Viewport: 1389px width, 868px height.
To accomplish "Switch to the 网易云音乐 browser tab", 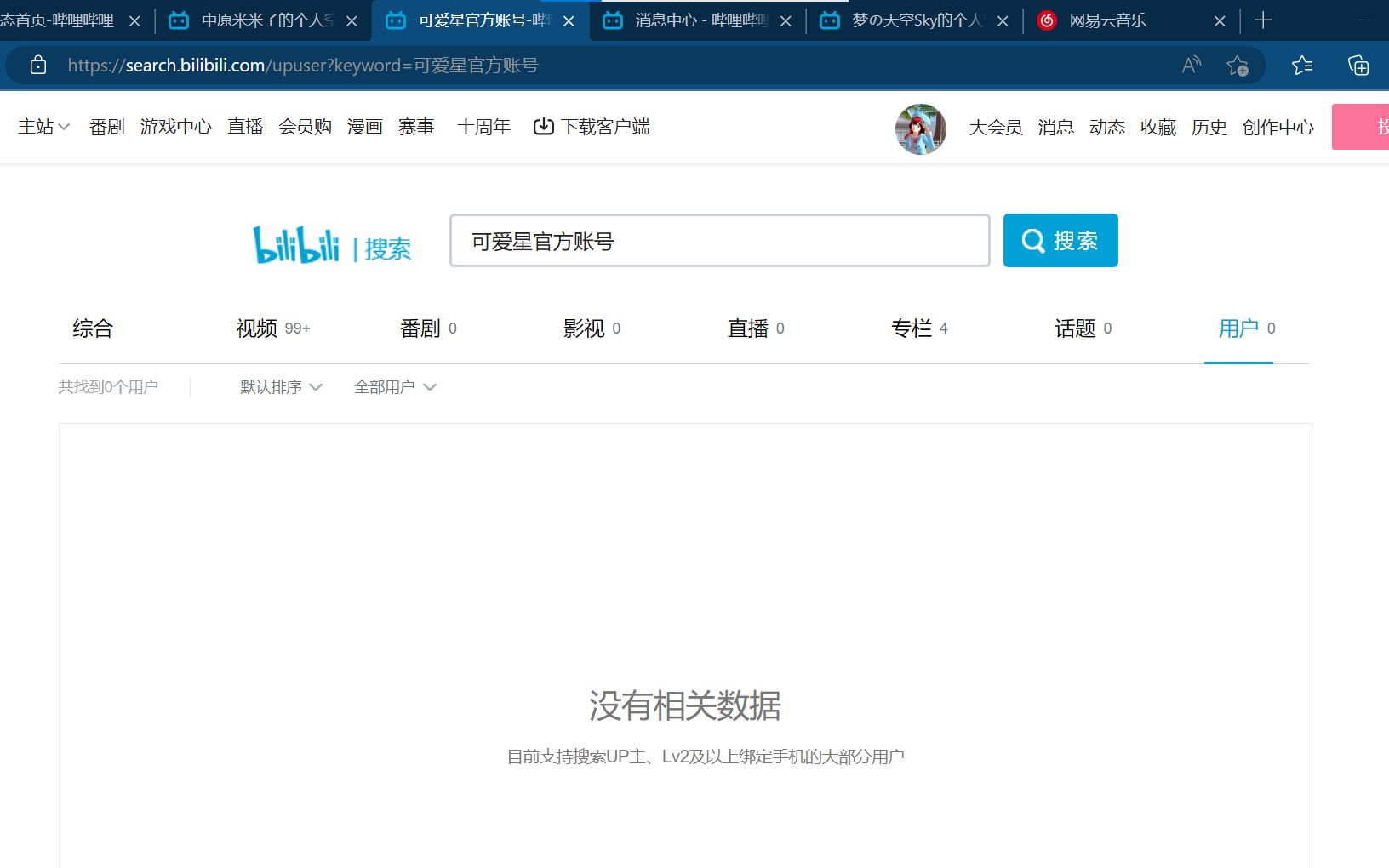I will [1131, 20].
